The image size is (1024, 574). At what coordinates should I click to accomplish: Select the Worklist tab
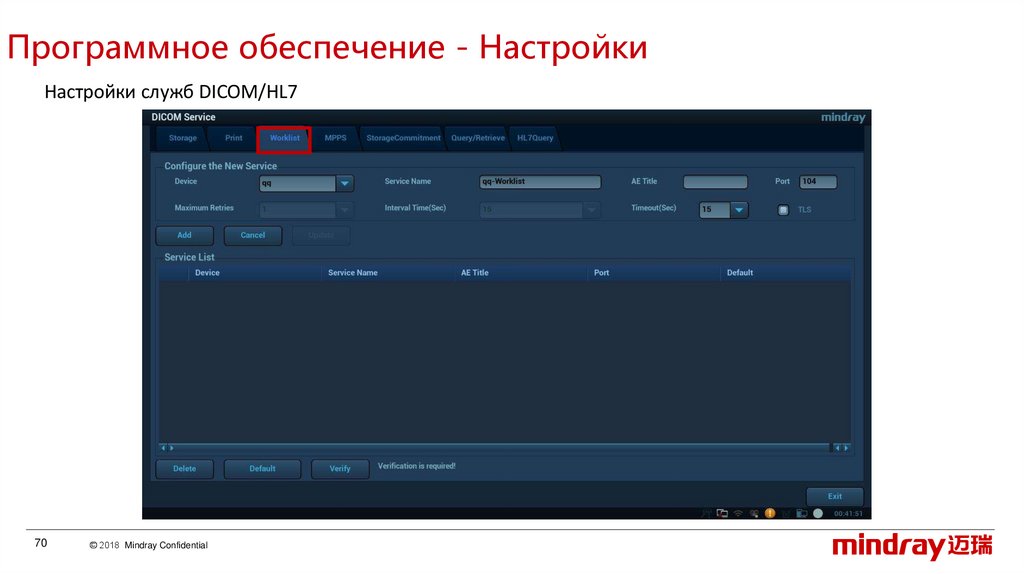(284, 138)
